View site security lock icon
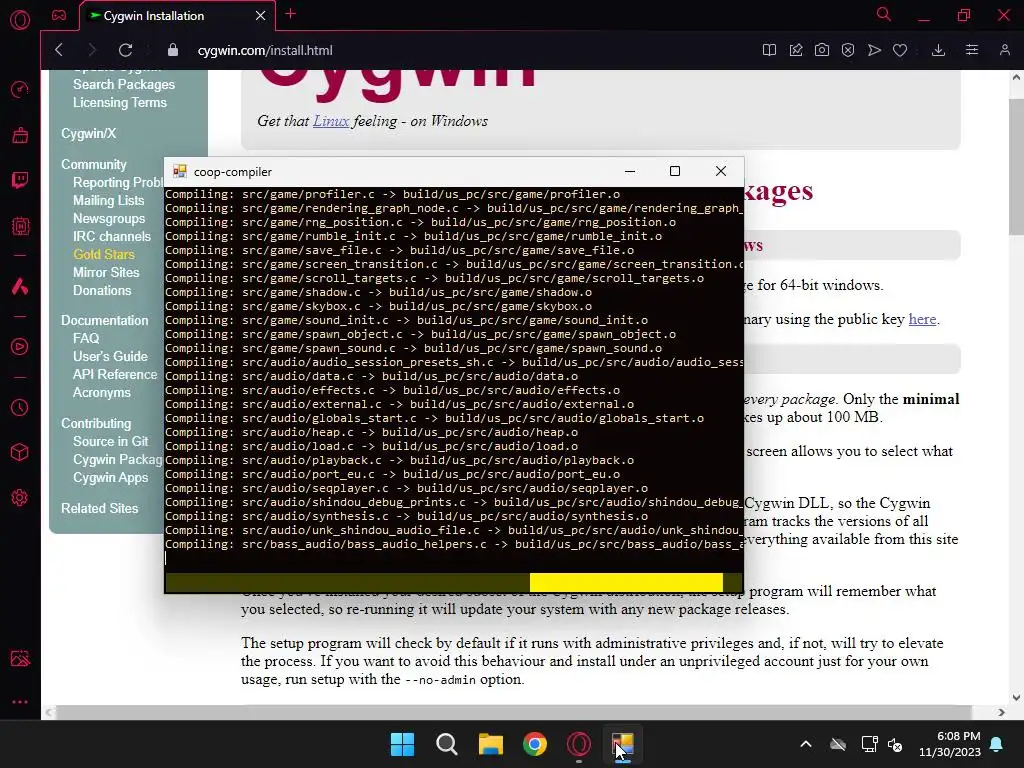This screenshot has width=1024, height=768. (x=172, y=50)
